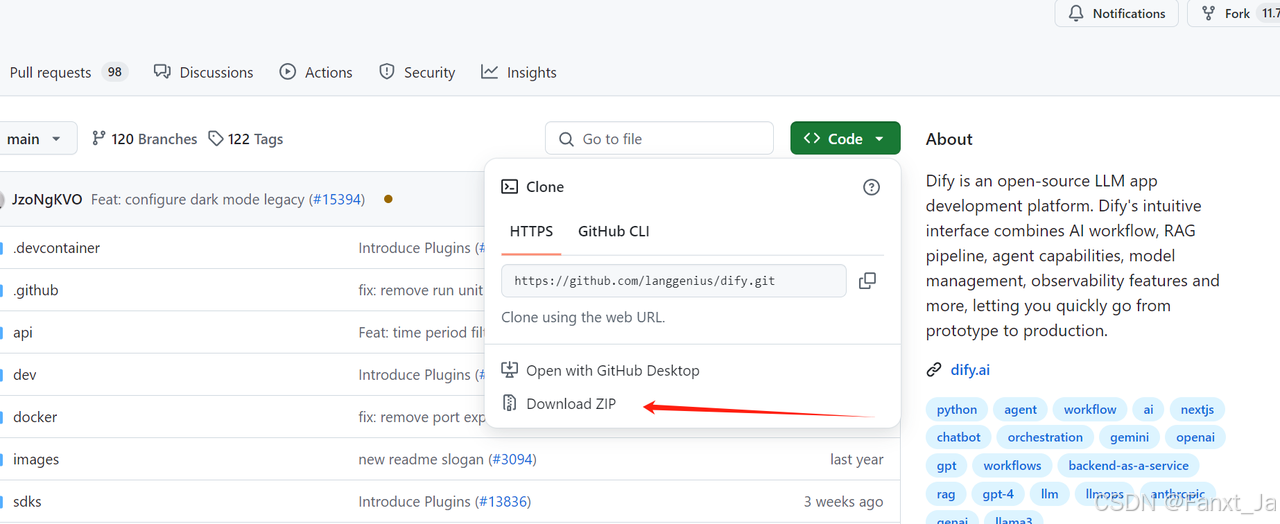The image size is (1280, 524).
Task: Select the workflows topic tag
Action: [x=1012, y=465]
